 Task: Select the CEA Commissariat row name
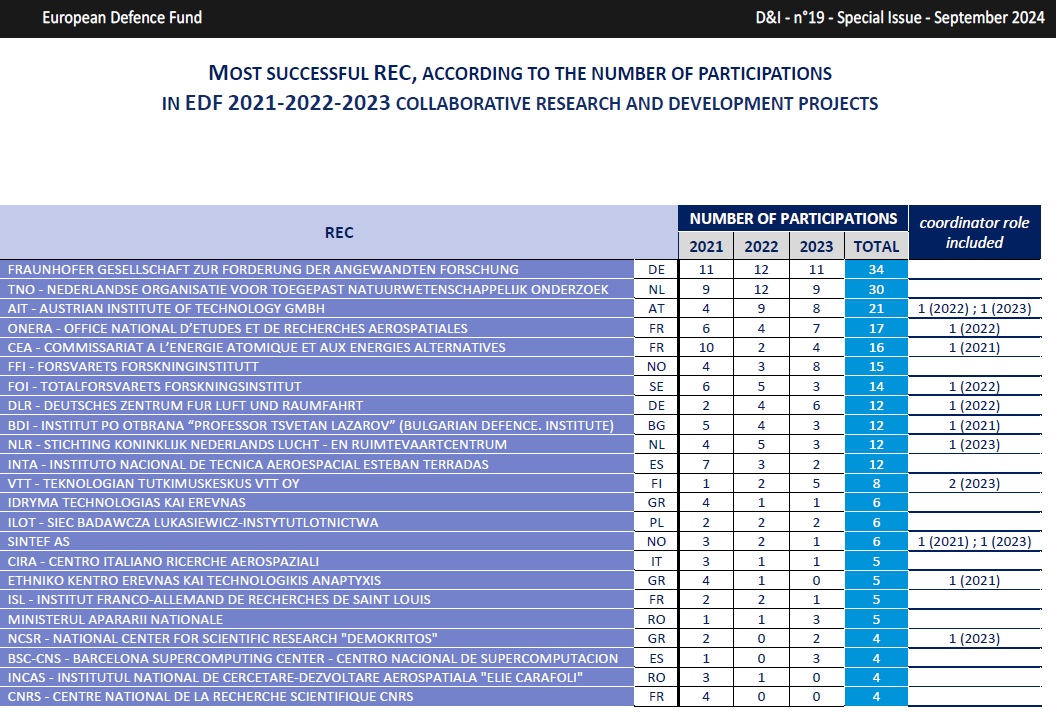point(257,347)
